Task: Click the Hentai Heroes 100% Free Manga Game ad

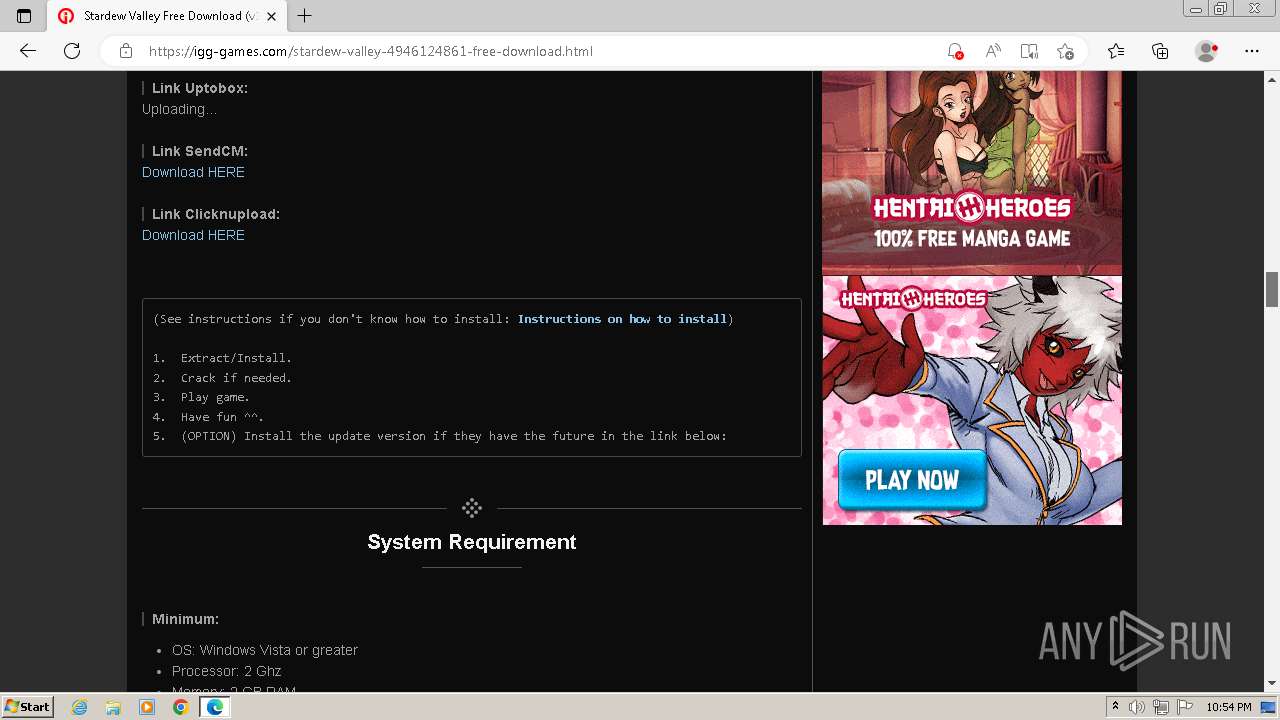Action: [x=972, y=171]
